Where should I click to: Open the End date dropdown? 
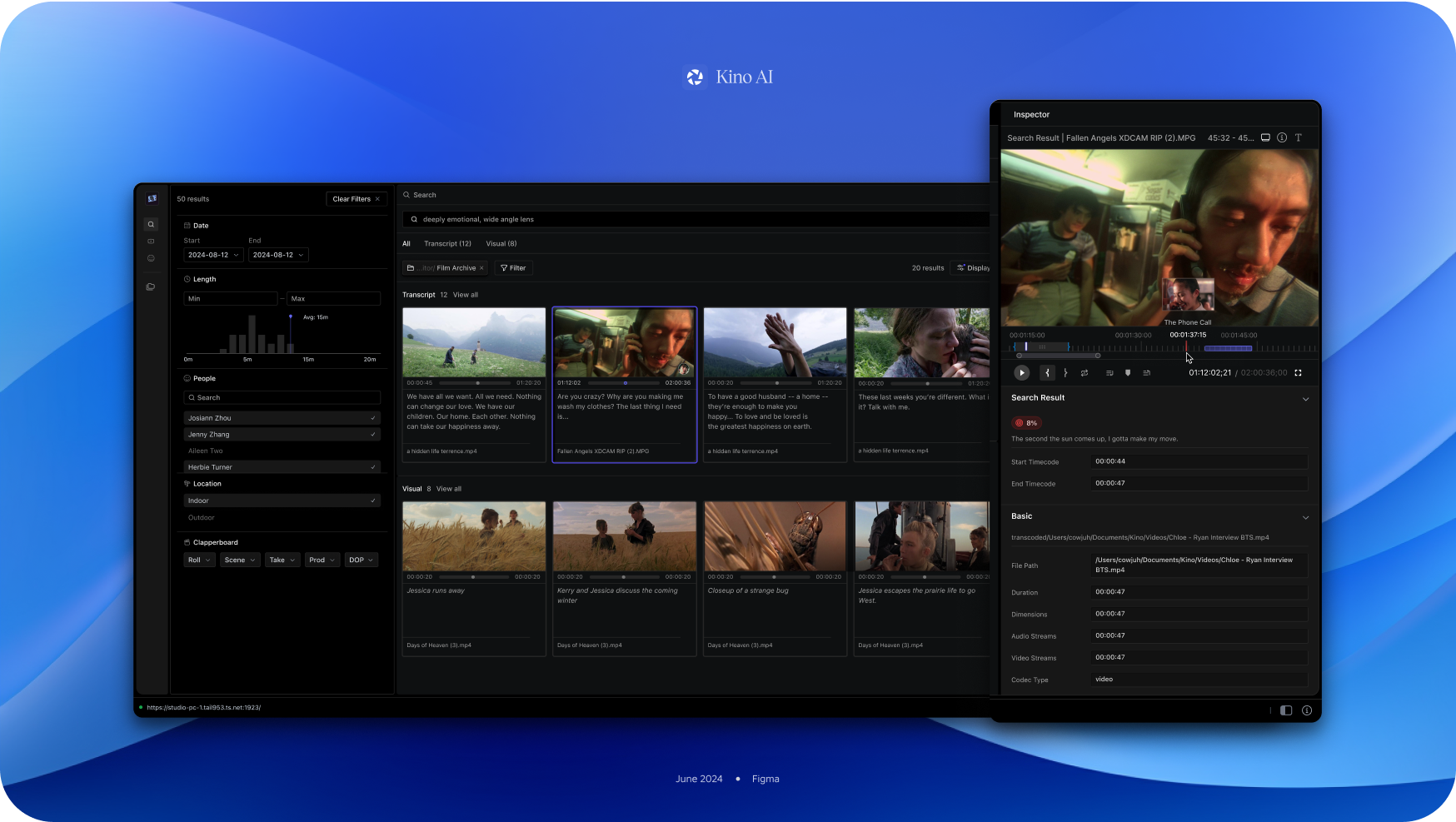click(278, 255)
